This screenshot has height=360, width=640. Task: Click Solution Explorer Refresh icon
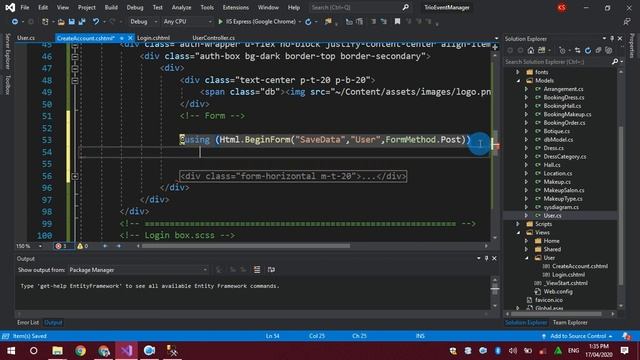click(x=588, y=51)
